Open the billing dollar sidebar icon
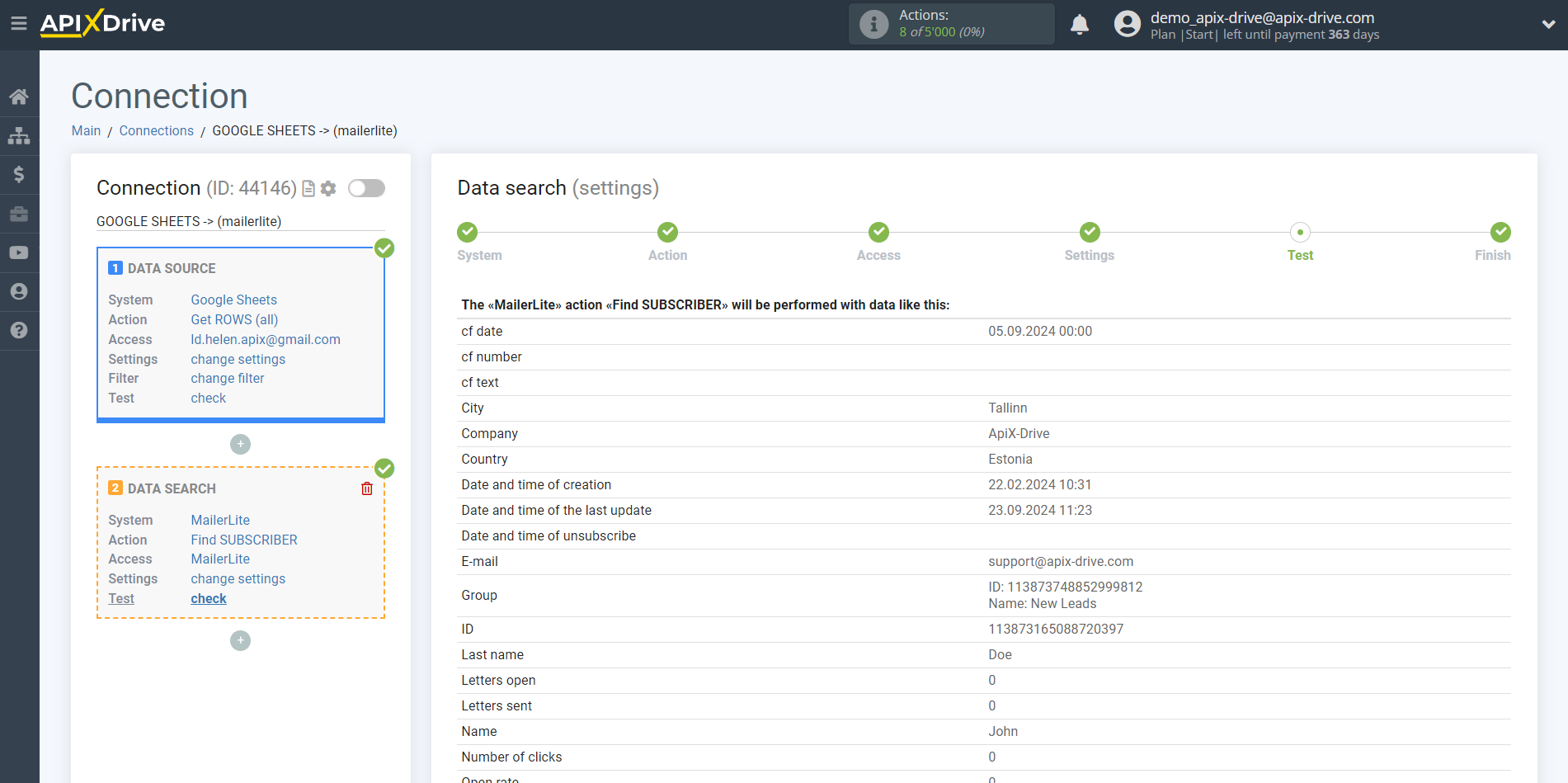This screenshot has width=1568, height=783. coord(19,174)
